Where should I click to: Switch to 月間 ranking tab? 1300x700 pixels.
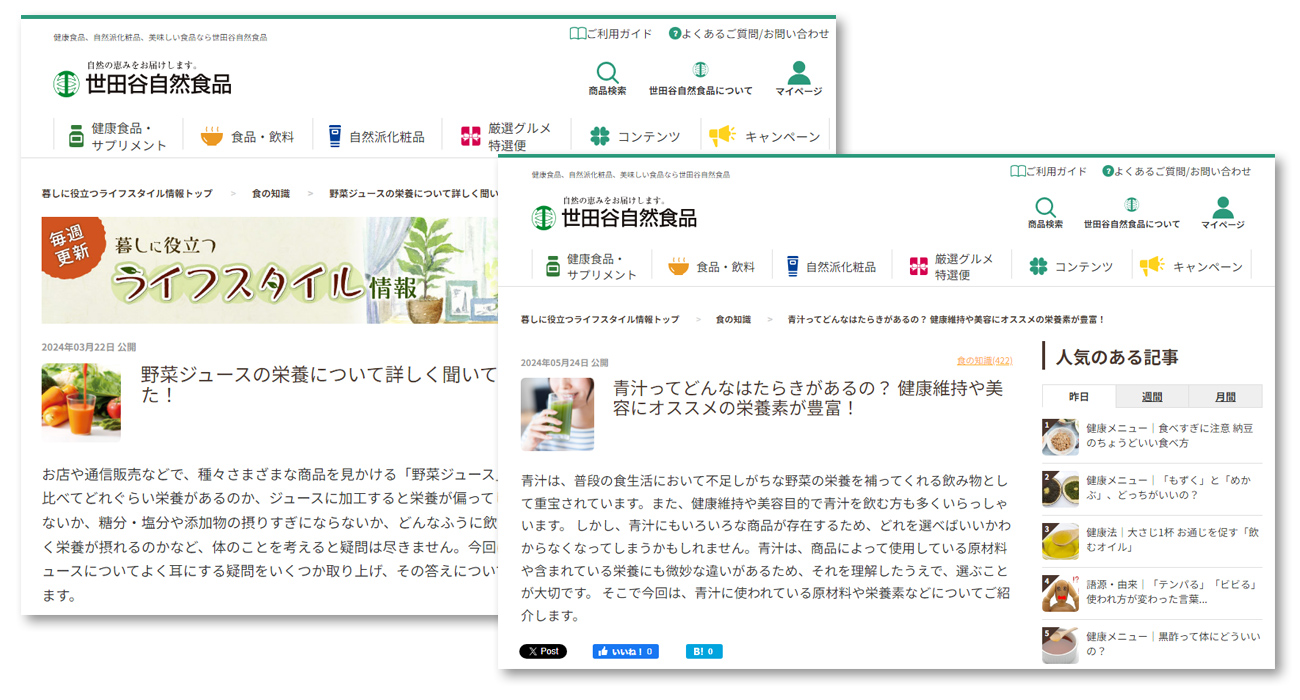tap(1225, 396)
